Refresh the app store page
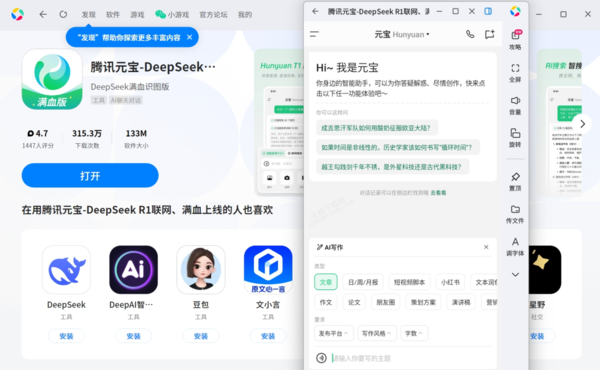 tap(63, 15)
